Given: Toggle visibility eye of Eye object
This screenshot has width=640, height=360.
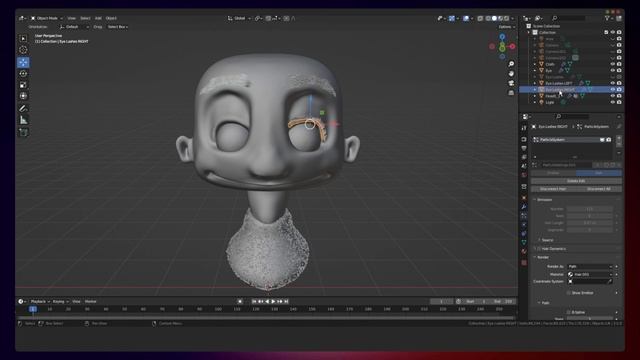Looking at the screenshot, I should (613, 70).
